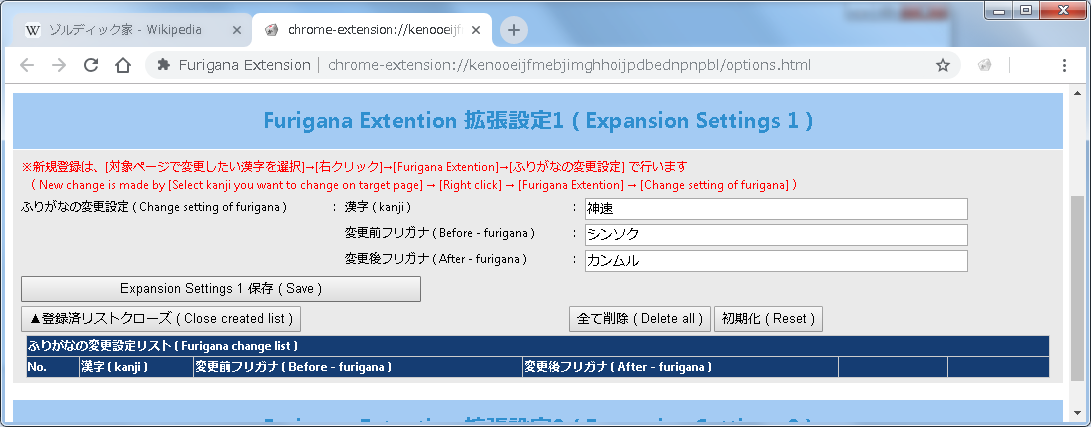Click ふりがなの変更設定 (Change setting of furigana) label
1091x427 pixels.
pyautogui.click(x=154, y=207)
